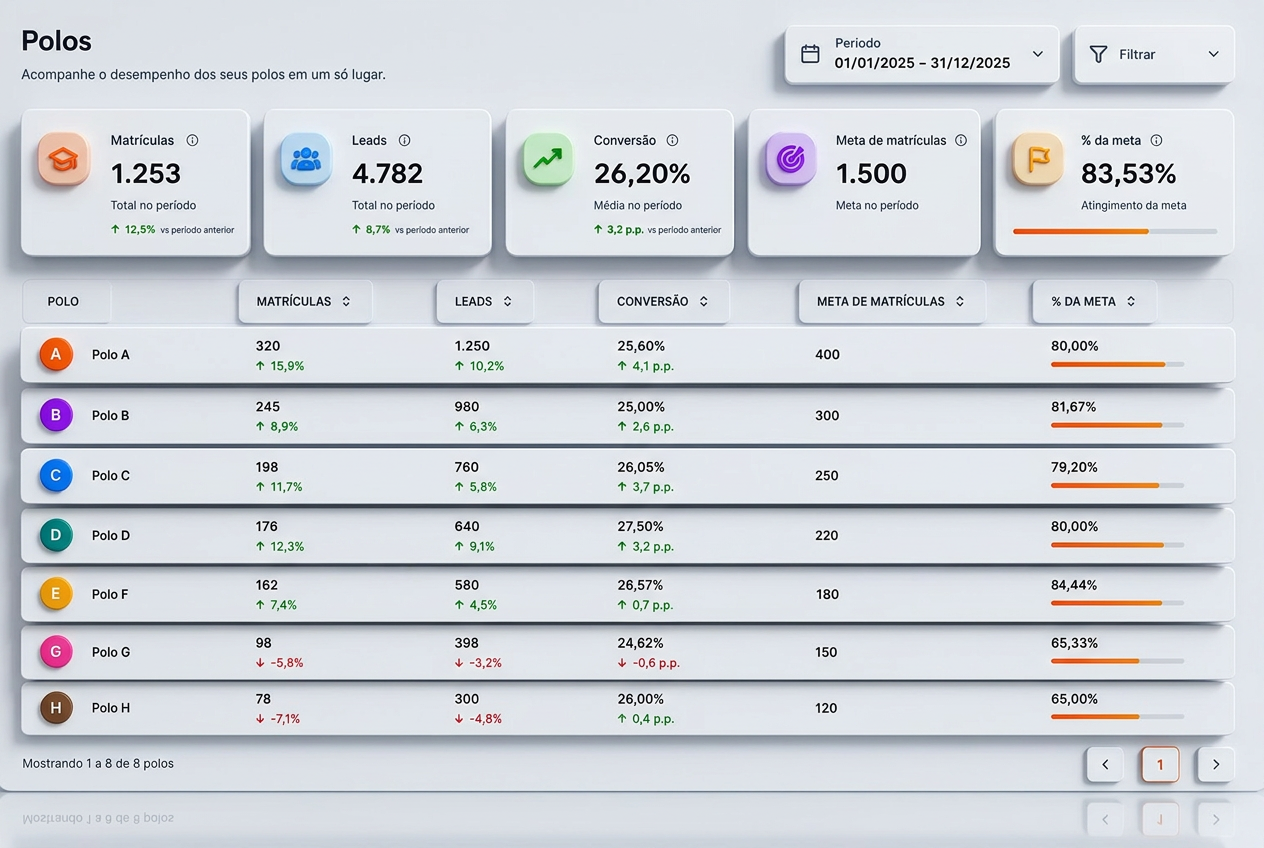Click the calendar icon in Período selector
Image resolution: width=1264 pixels, height=848 pixels.
(811, 54)
